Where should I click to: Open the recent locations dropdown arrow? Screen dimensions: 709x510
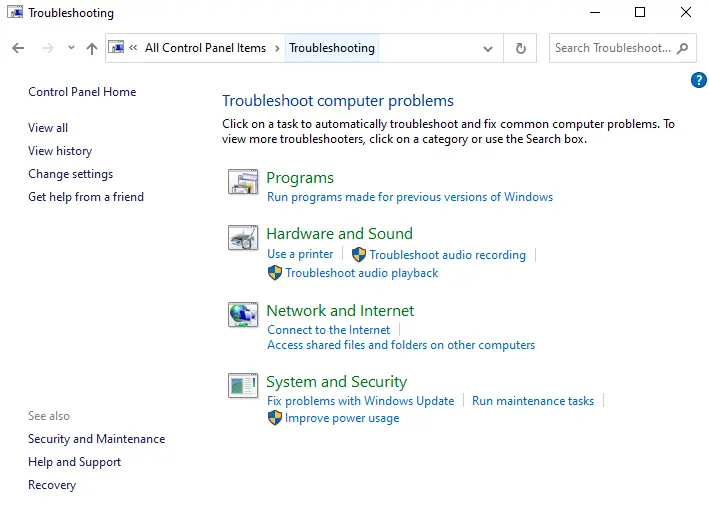point(71,47)
